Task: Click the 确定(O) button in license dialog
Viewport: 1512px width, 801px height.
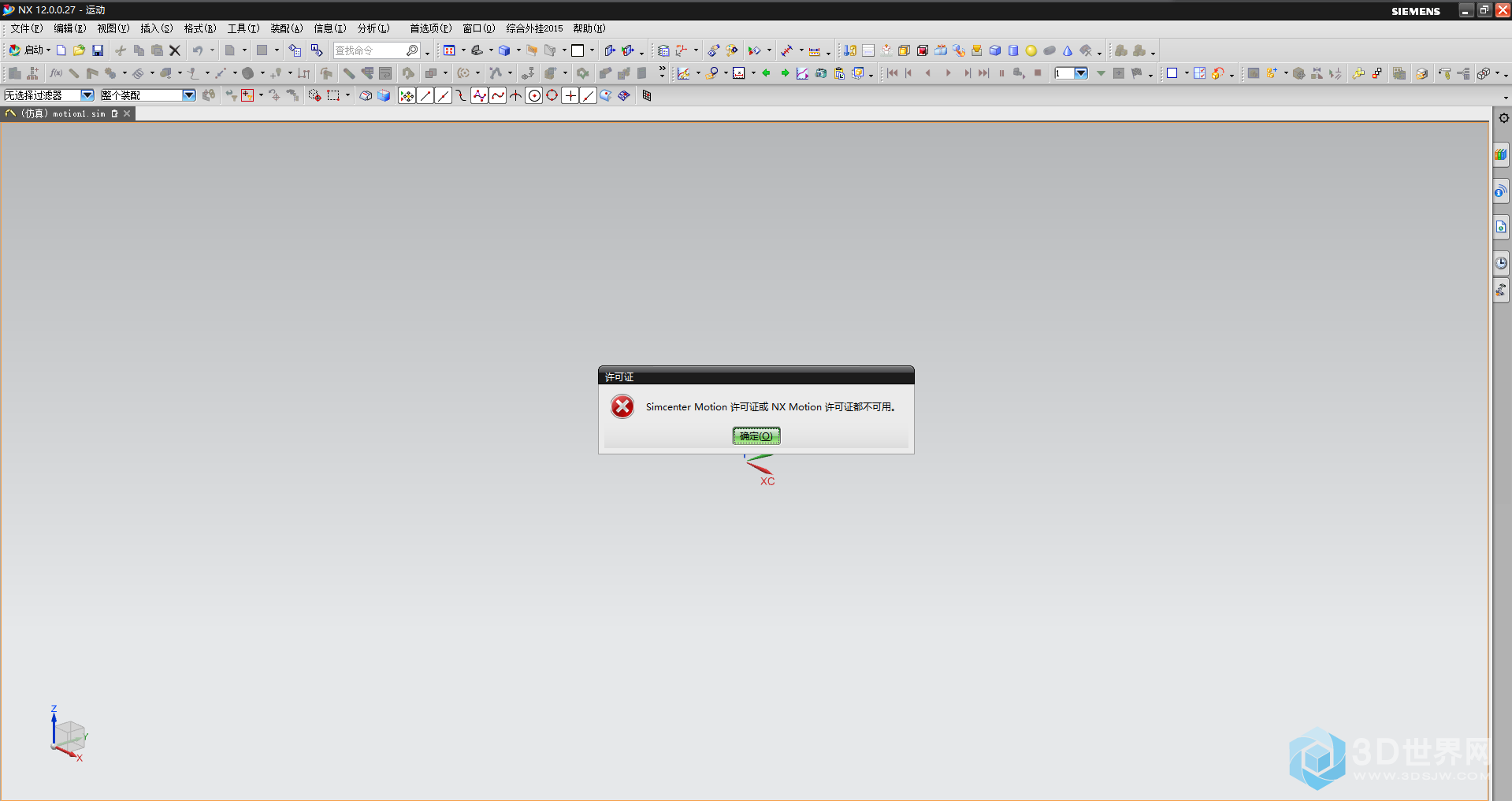Action: click(756, 436)
